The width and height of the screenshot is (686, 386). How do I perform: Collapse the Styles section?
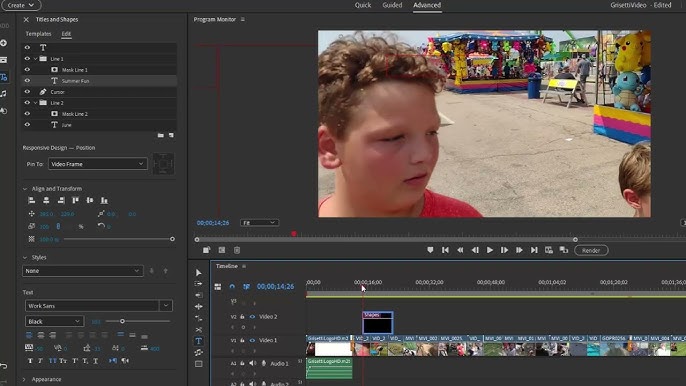click(x=24, y=257)
